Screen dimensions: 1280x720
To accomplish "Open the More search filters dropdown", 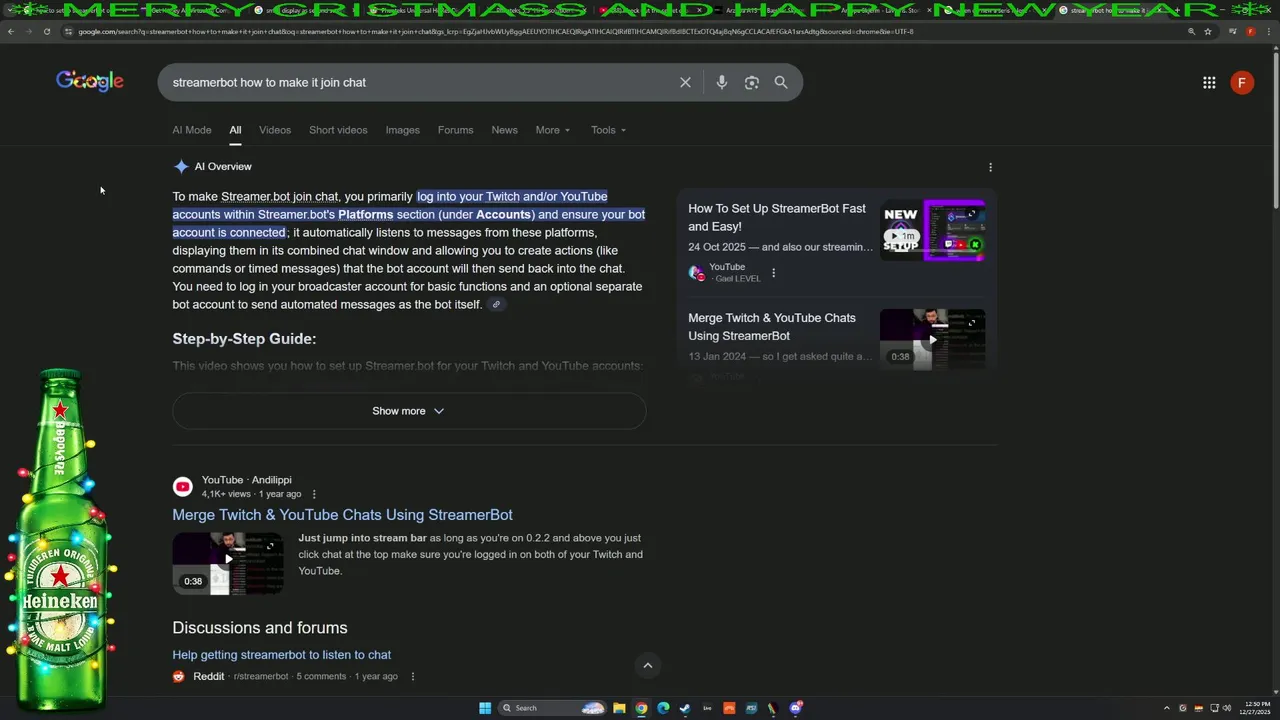I will 553,130.
